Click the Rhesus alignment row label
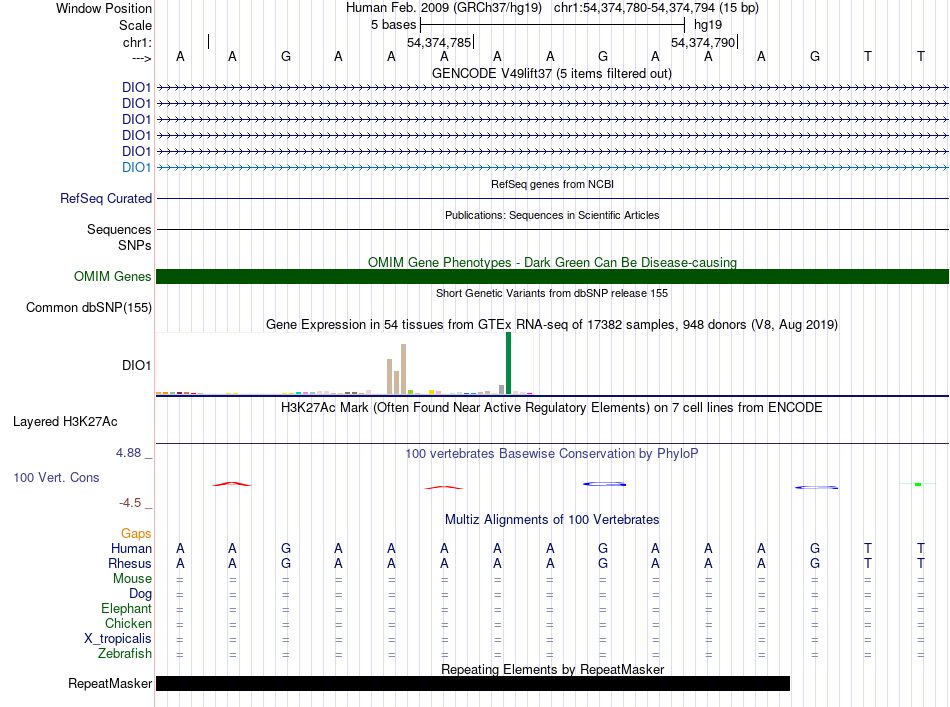This screenshot has height=707, width=950. 130,563
